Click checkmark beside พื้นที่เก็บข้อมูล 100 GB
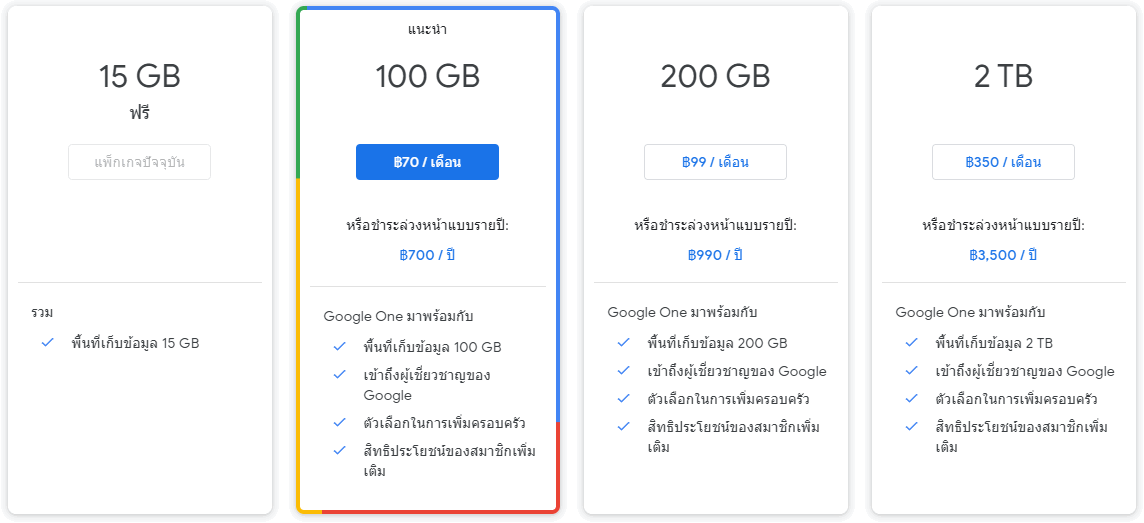The image size is (1144, 523). click(339, 347)
